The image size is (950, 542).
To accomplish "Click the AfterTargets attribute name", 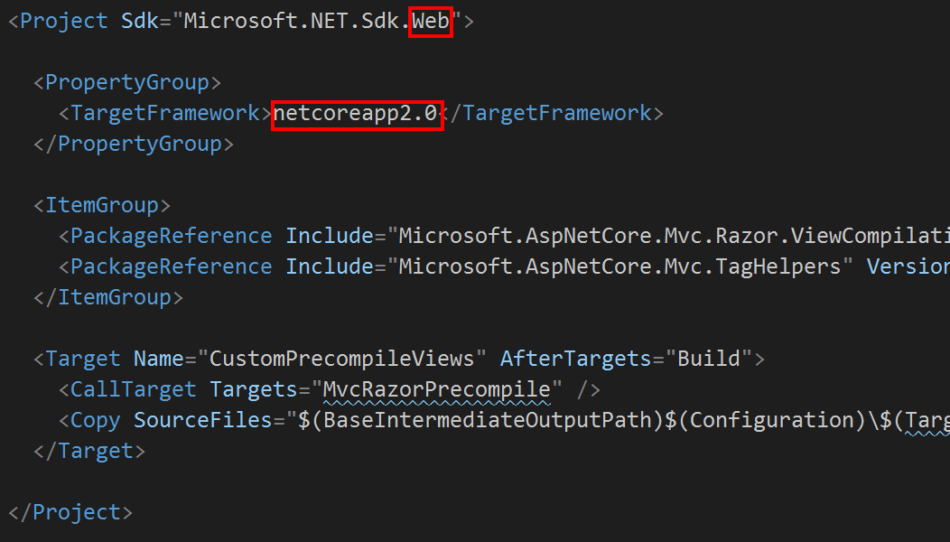I will coord(576,359).
